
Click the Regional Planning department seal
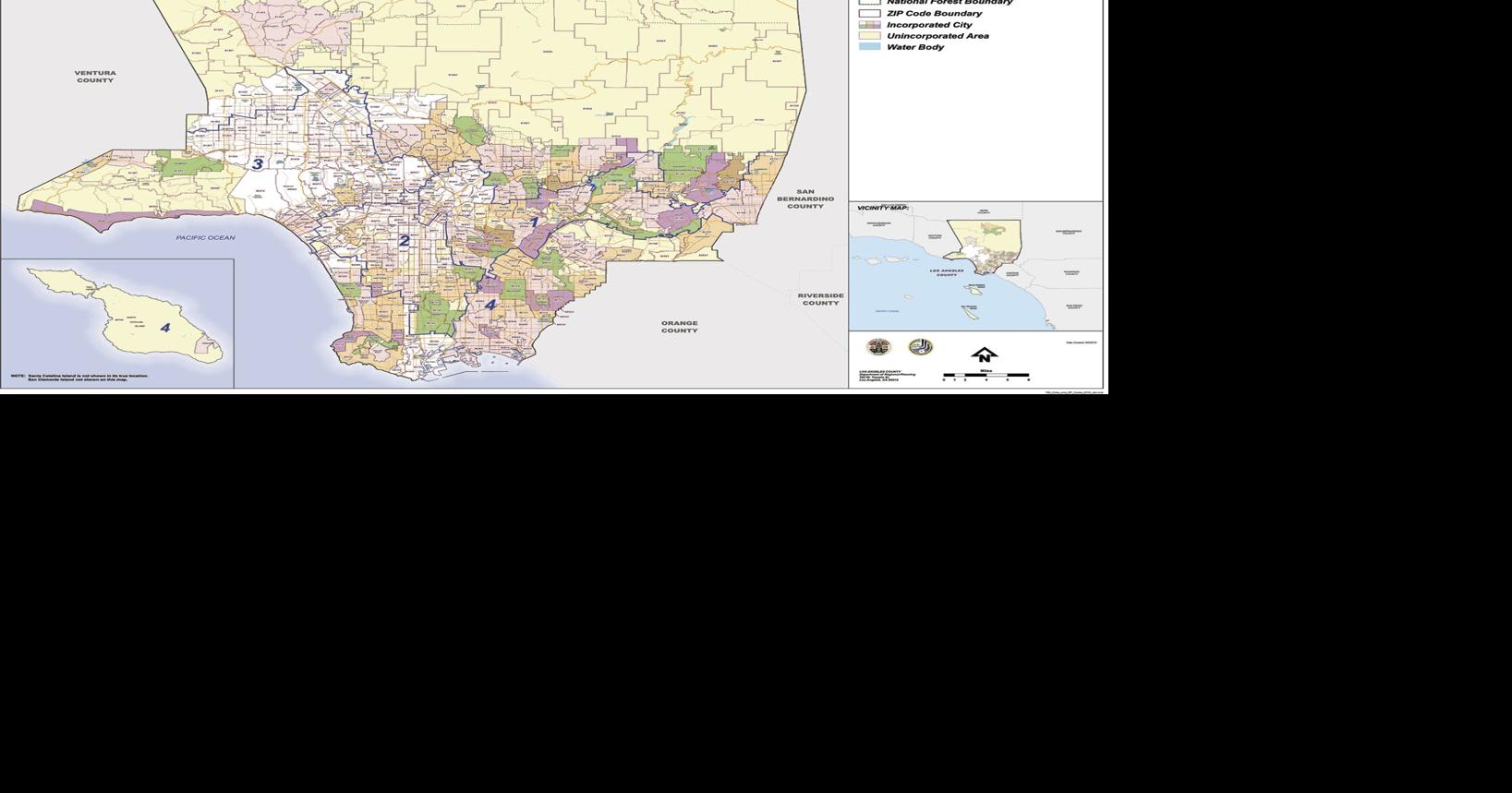pos(921,347)
